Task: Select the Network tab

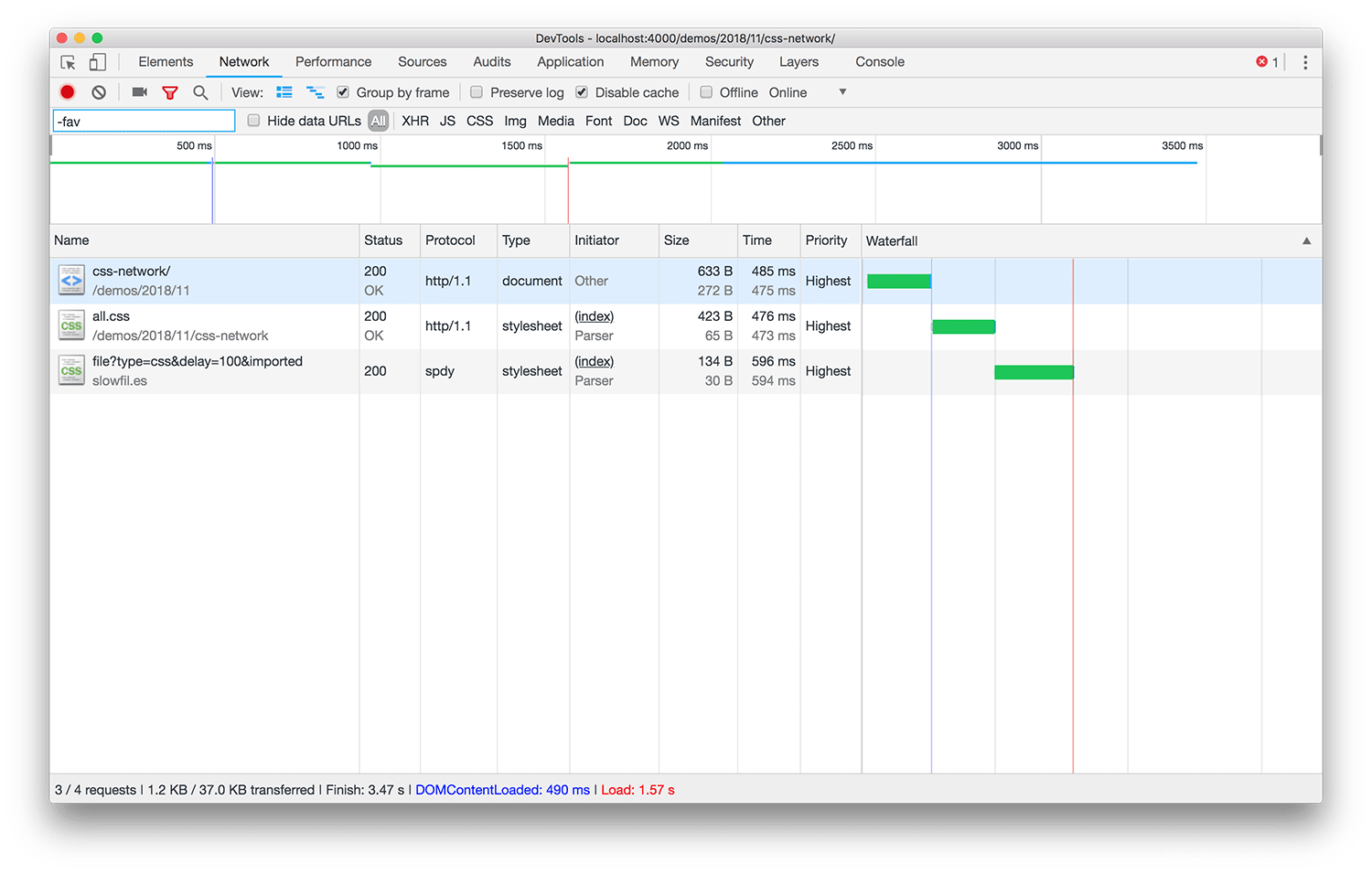Action: point(244,62)
